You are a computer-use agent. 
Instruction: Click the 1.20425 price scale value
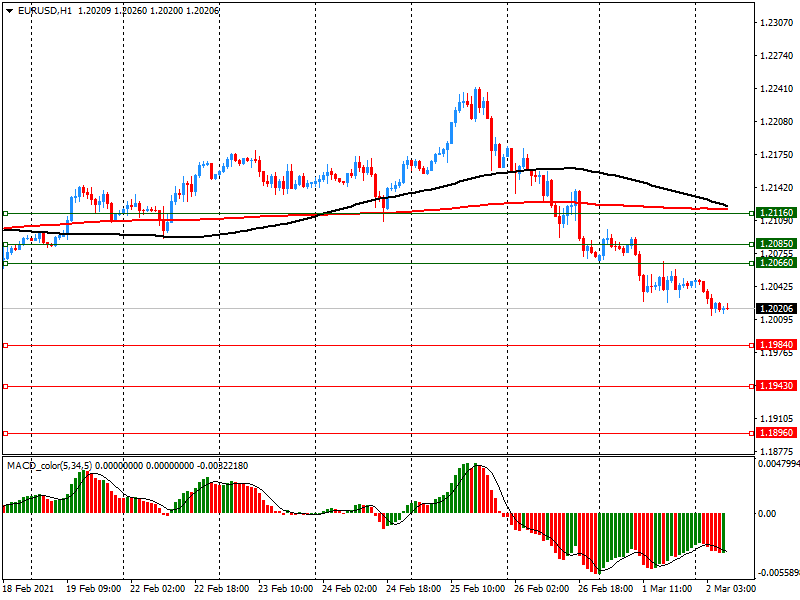(x=777, y=287)
